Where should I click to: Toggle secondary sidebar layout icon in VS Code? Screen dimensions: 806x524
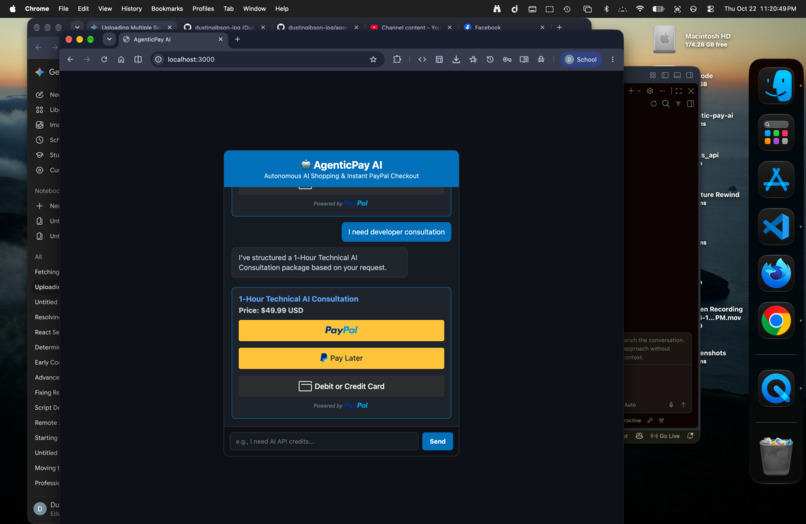[x=689, y=75]
